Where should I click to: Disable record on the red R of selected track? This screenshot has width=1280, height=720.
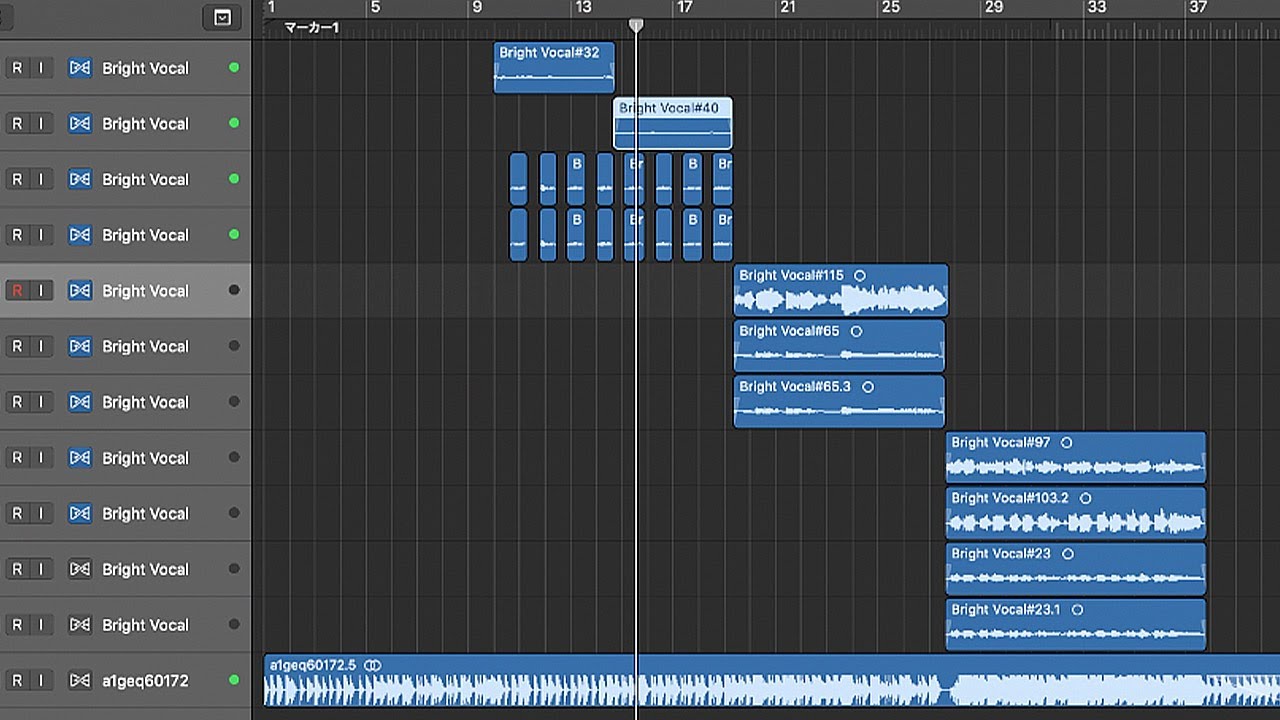coord(17,291)
